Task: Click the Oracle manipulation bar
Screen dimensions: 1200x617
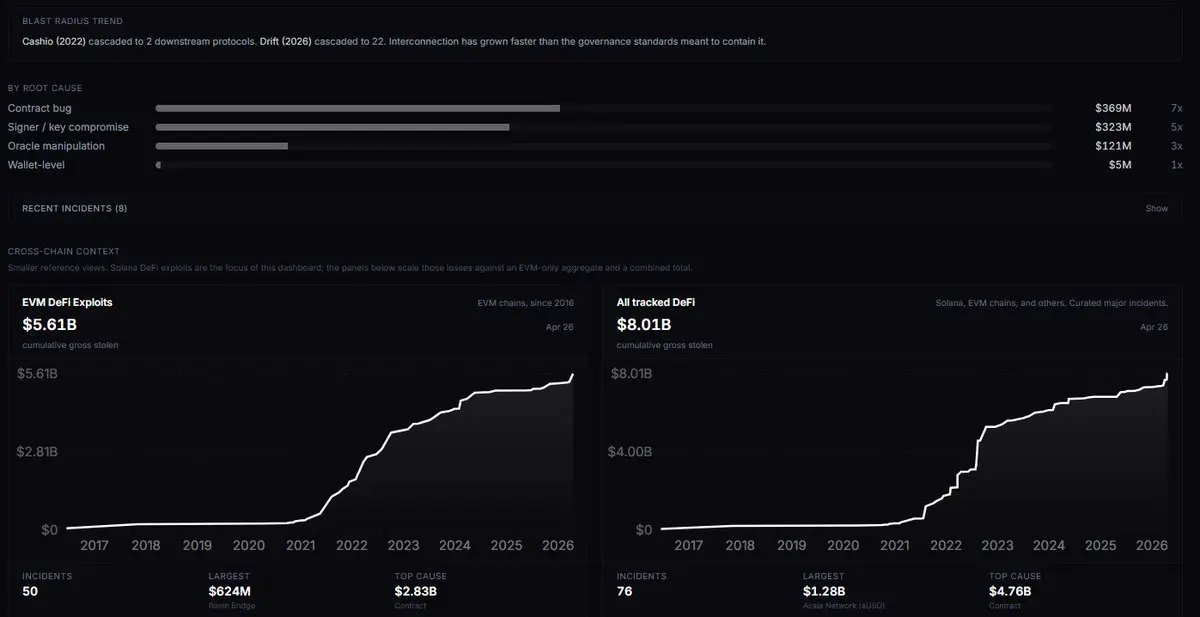Action: coord(221,146)
